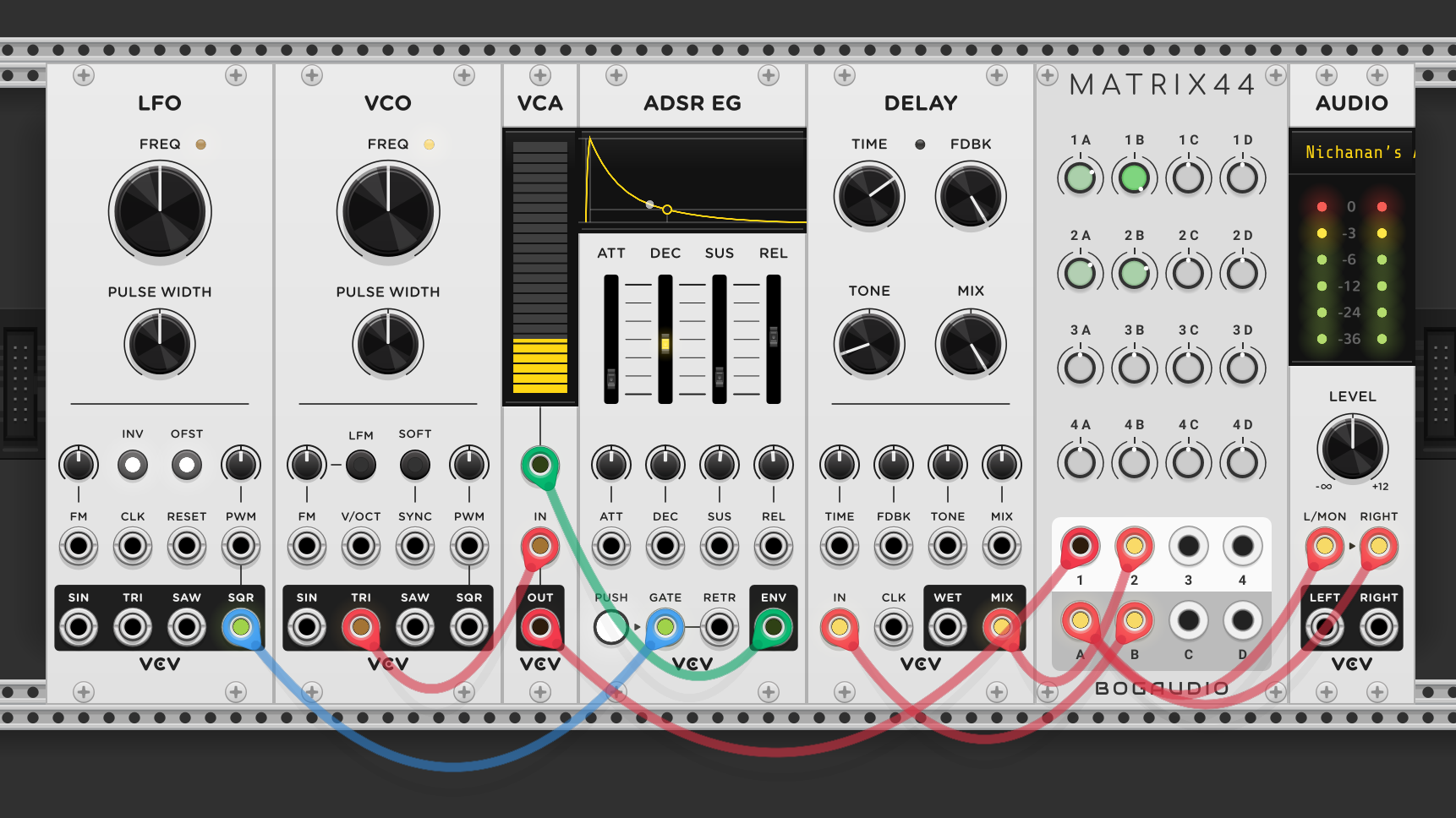The image size is (1456, 818).
Task: Click the ADSR DEC slider
Action: (665, 339)
